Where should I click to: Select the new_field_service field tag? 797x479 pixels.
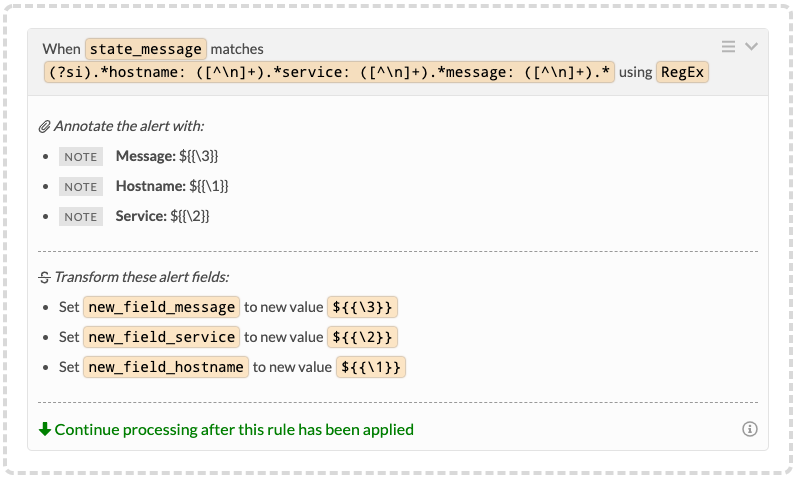click(x=162, y=337)
